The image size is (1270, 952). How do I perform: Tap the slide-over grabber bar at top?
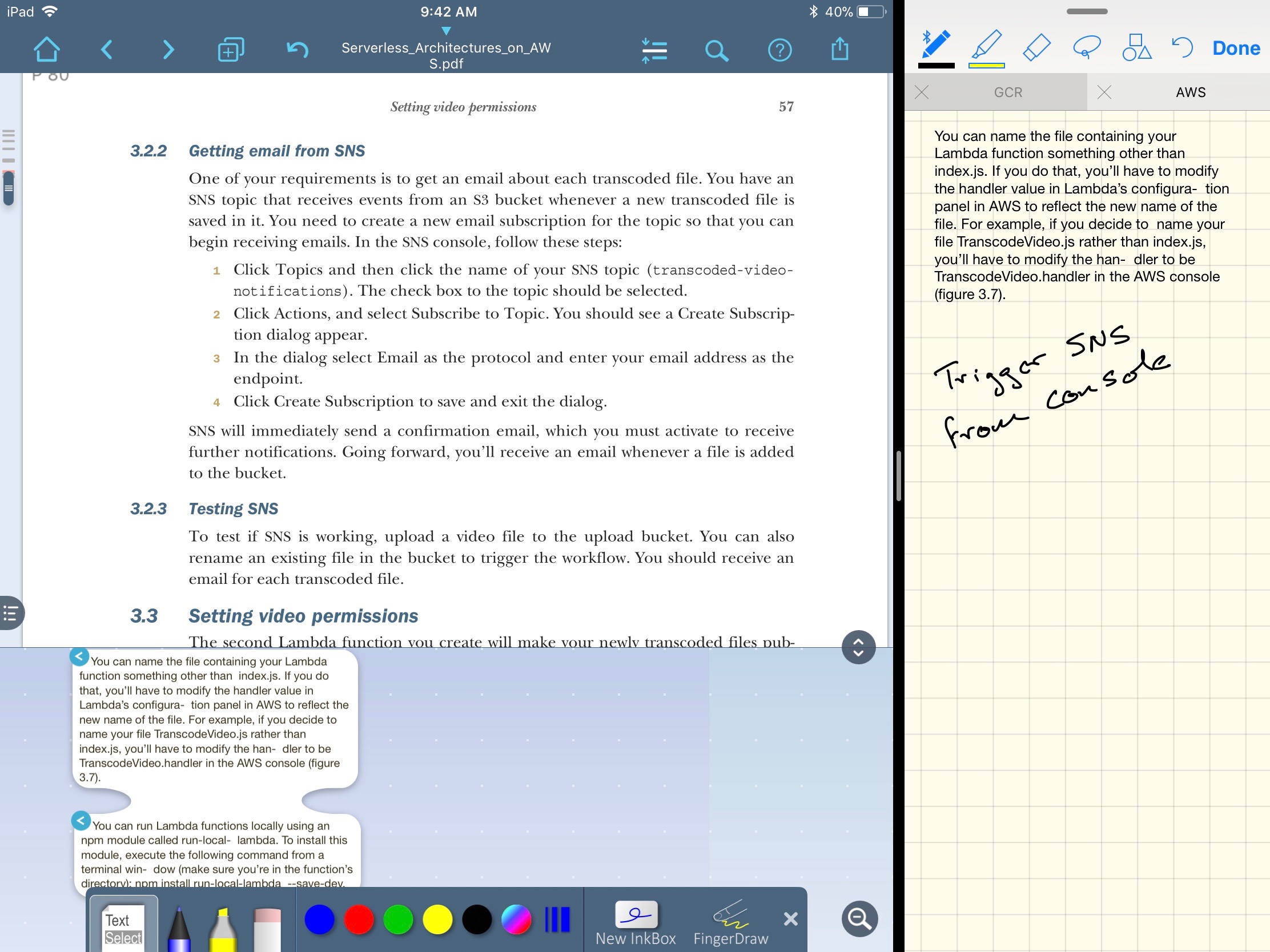tap(1087, 11)
